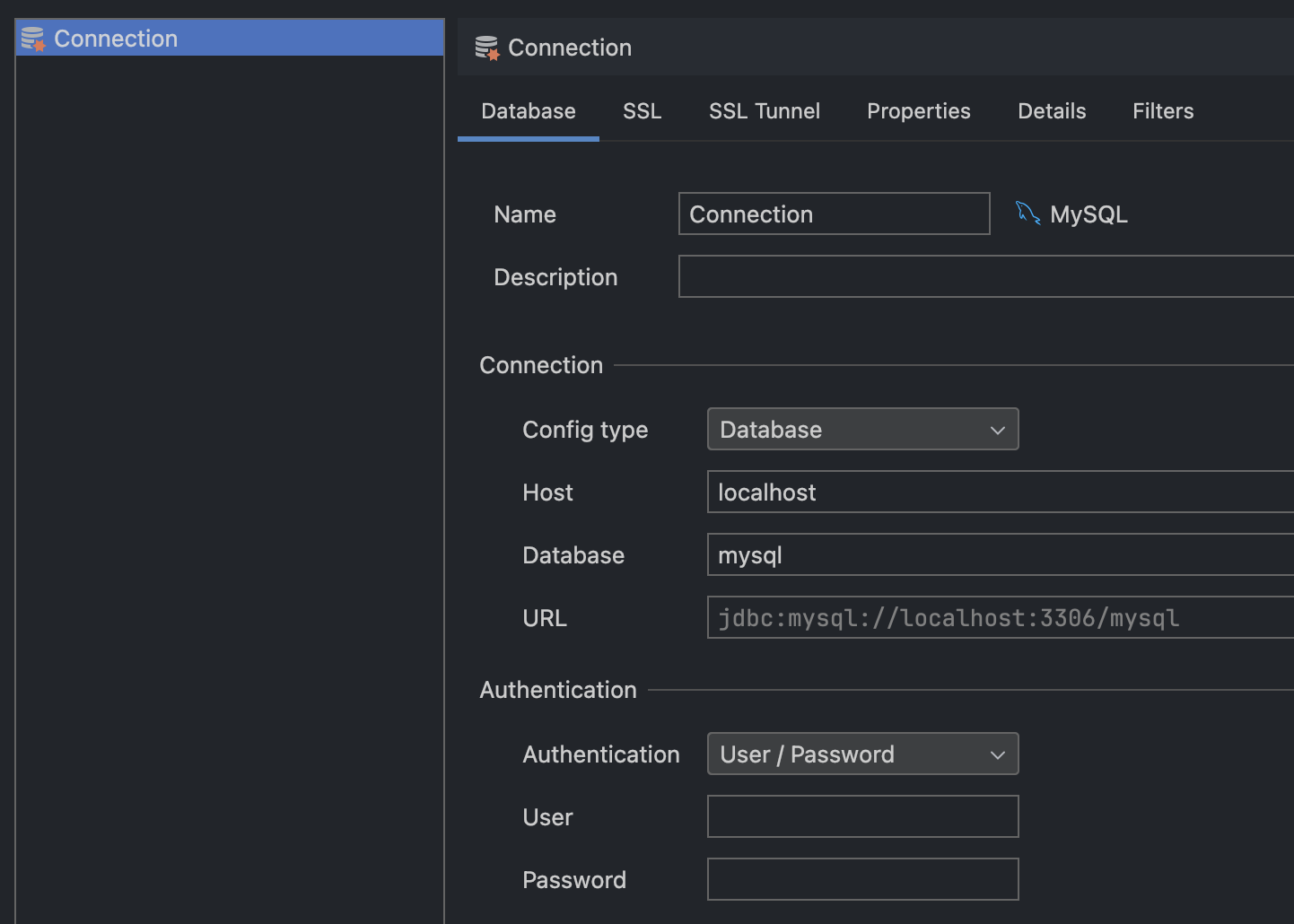The height and width of the screenshot is (924, 1294).
Task: Click the Password input field
Action: 862,880
